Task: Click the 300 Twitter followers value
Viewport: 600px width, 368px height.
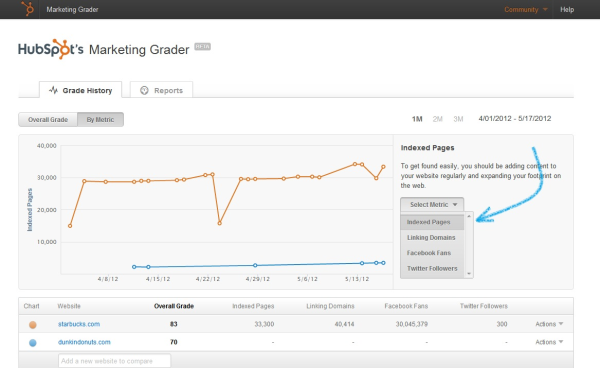Action: [502, 324]
